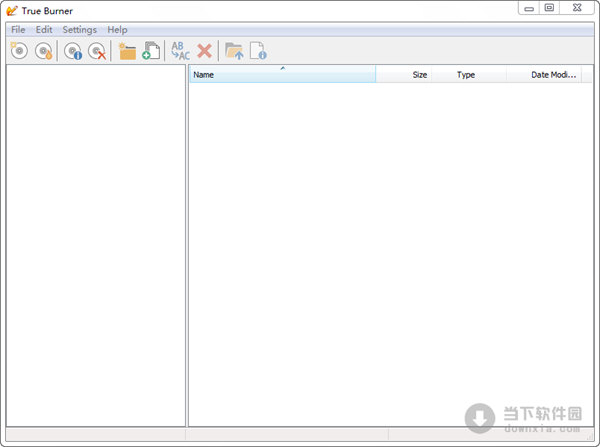Maximize the True Burner window
The image size is (600, 447).
pos(549,8)
